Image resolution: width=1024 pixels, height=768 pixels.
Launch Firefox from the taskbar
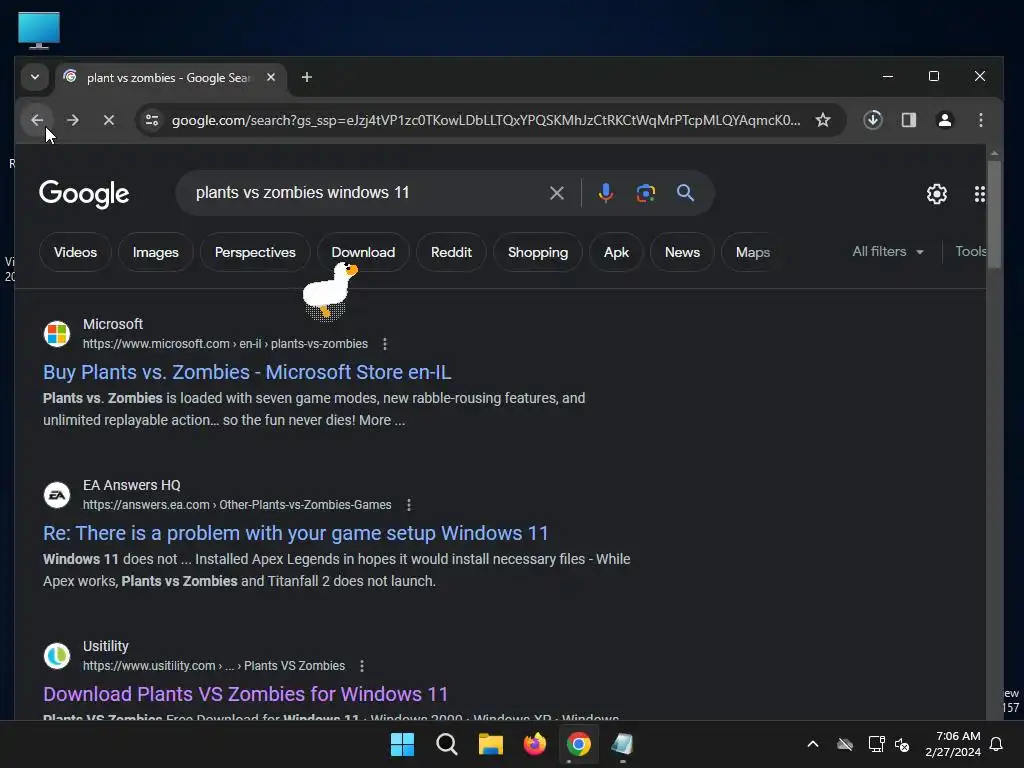(x=535, y=744)
